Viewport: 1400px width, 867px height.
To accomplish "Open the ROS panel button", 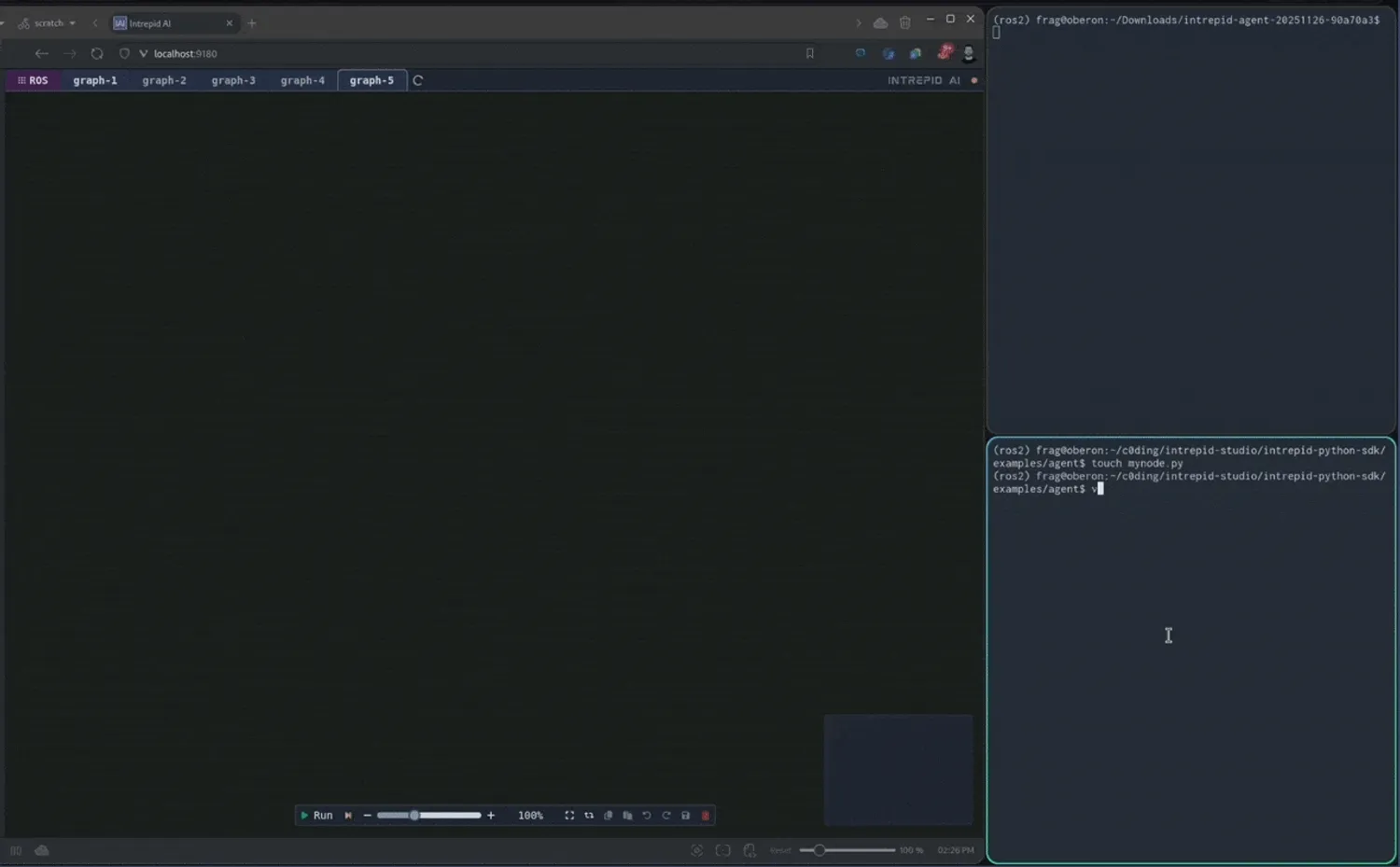I will 33,81.
